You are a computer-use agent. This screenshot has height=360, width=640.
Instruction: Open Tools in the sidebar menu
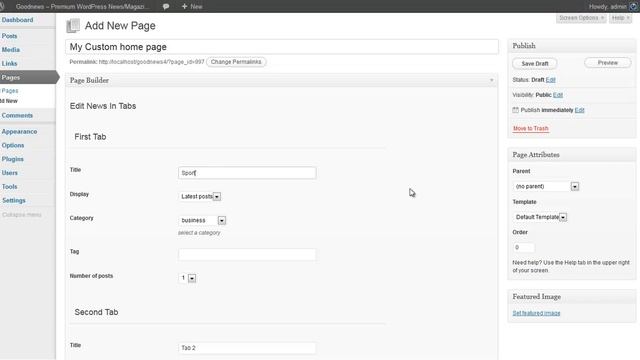(9, 187)
